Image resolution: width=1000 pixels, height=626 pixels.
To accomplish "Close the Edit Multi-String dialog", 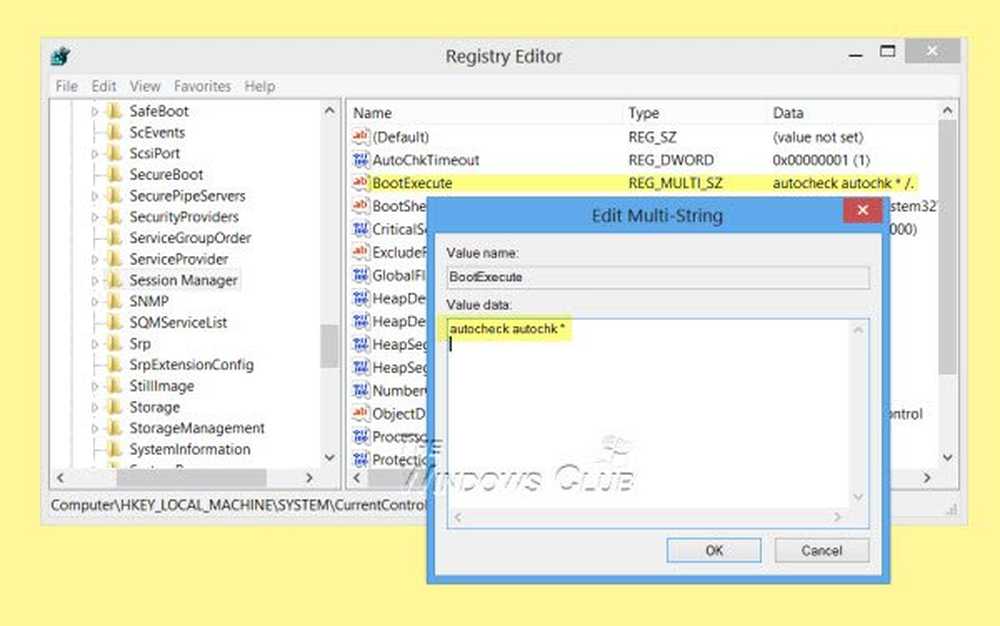I will click(862, 213).
